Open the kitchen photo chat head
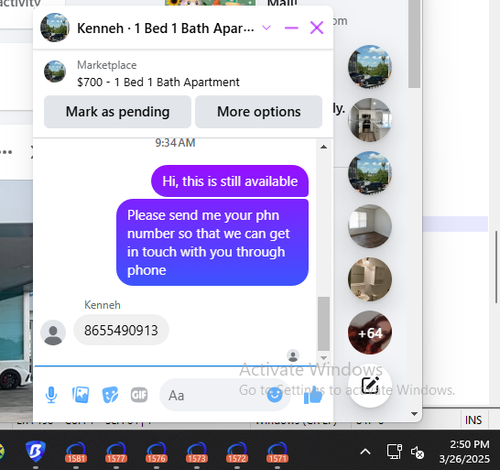 (370, 120)
